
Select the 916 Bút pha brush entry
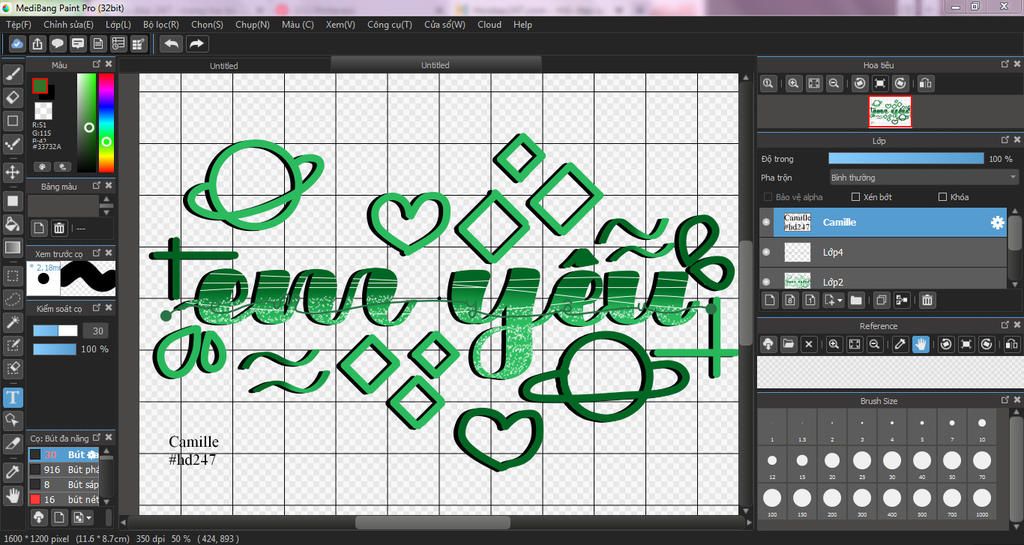[x=64, y=469]
